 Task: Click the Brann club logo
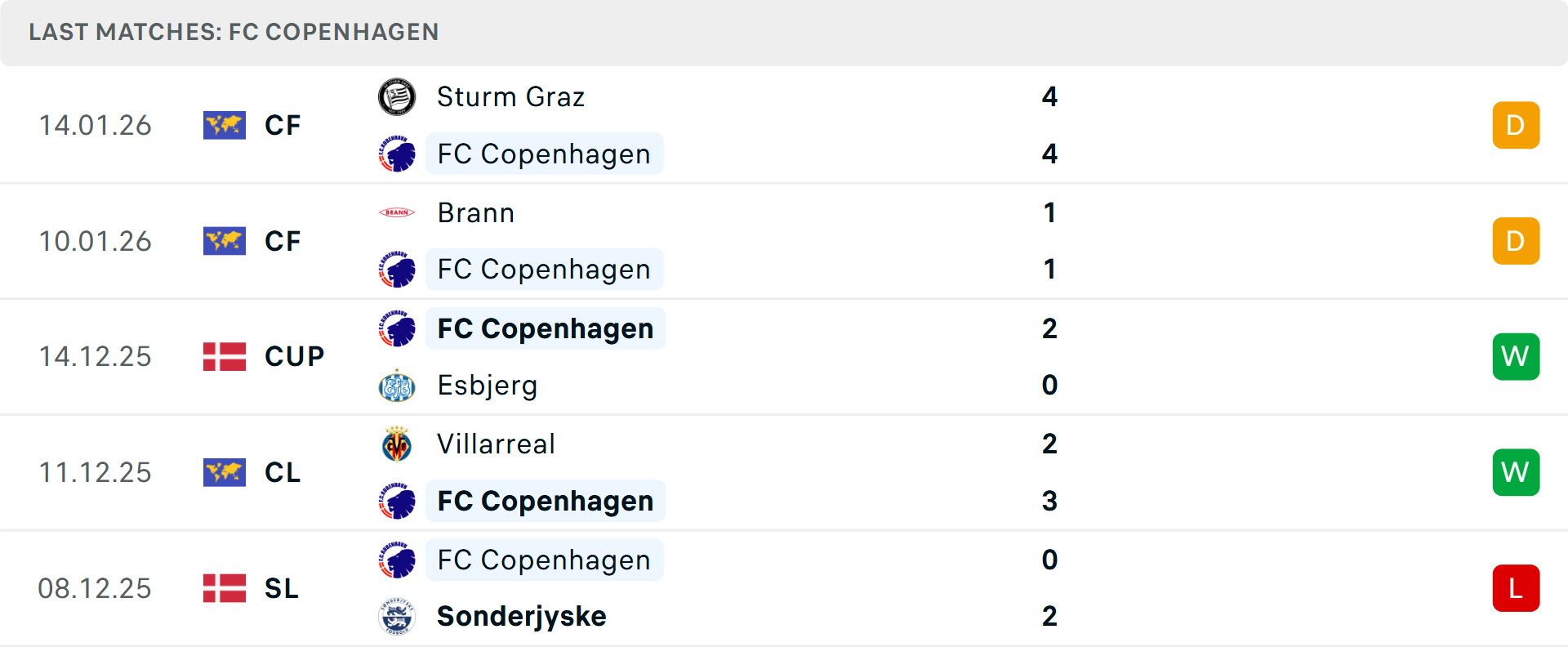[x=397, y=212]
